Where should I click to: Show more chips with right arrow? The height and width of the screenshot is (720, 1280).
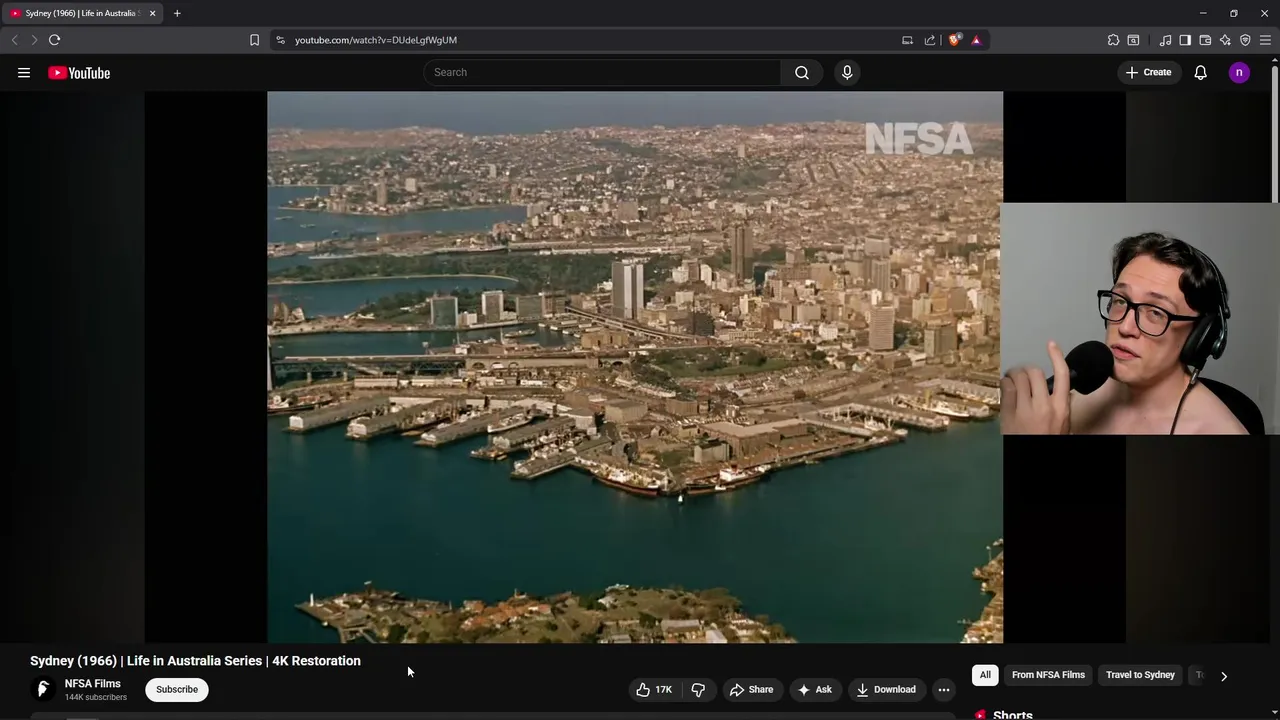(x=1223, y=676)
